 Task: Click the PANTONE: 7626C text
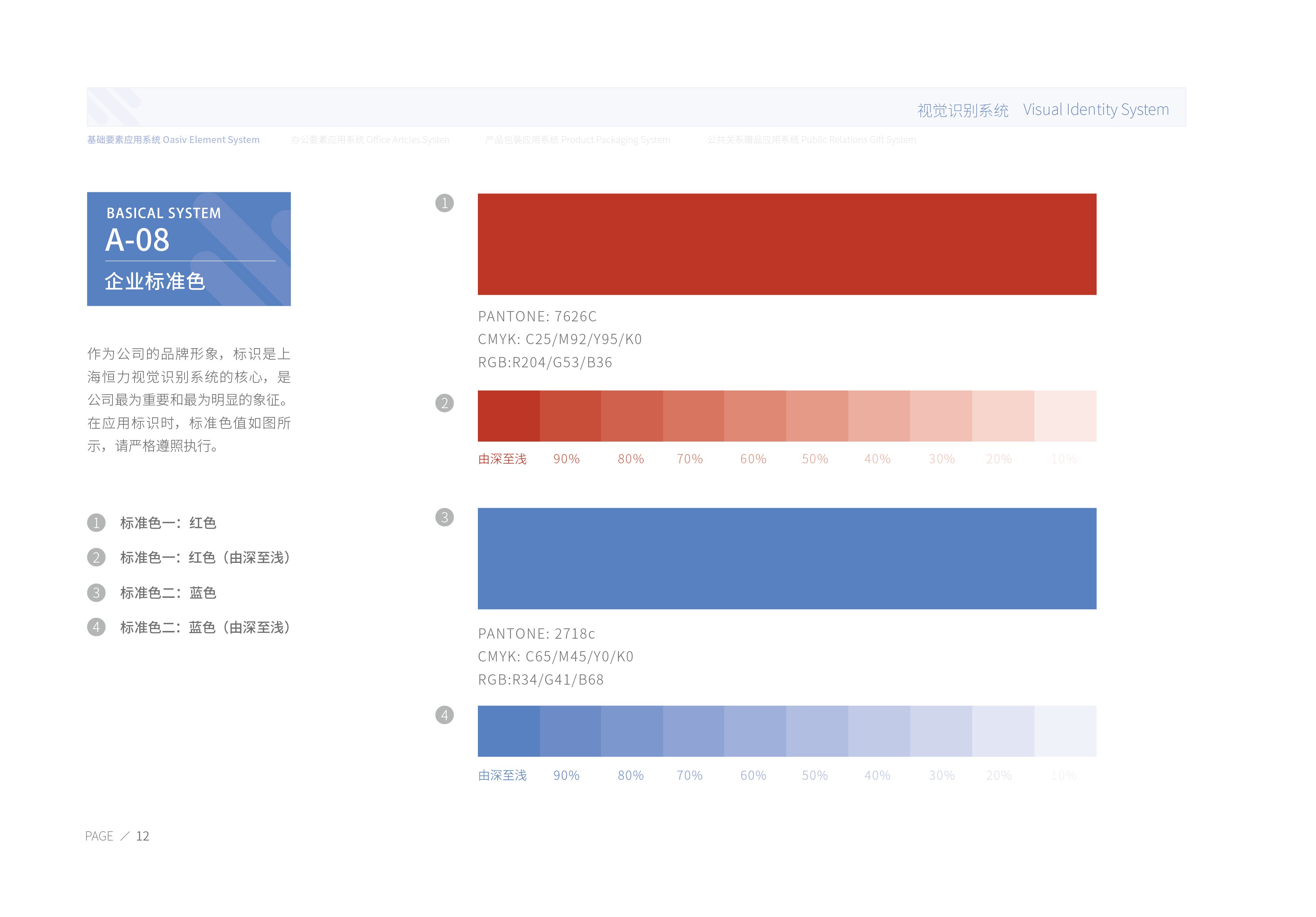[538, 316]
